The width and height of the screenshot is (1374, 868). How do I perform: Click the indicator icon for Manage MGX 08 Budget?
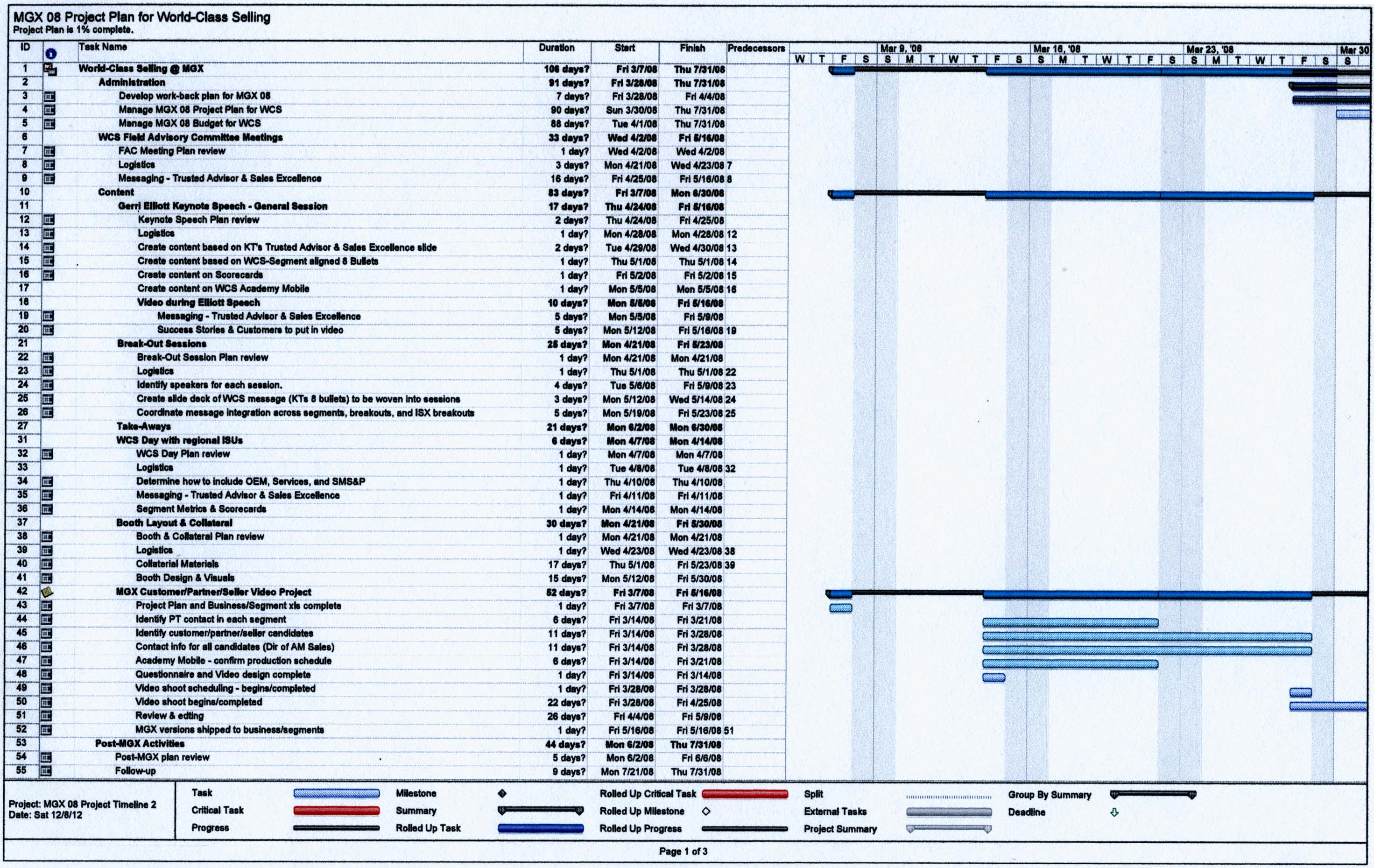pyautogui.click(x=49, y=124)
